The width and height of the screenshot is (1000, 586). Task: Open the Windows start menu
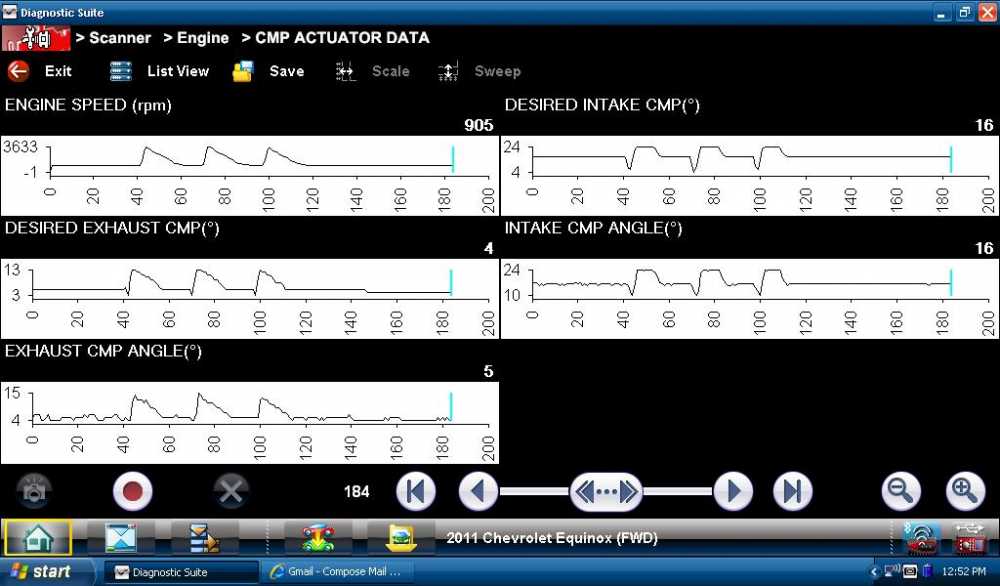40,572
